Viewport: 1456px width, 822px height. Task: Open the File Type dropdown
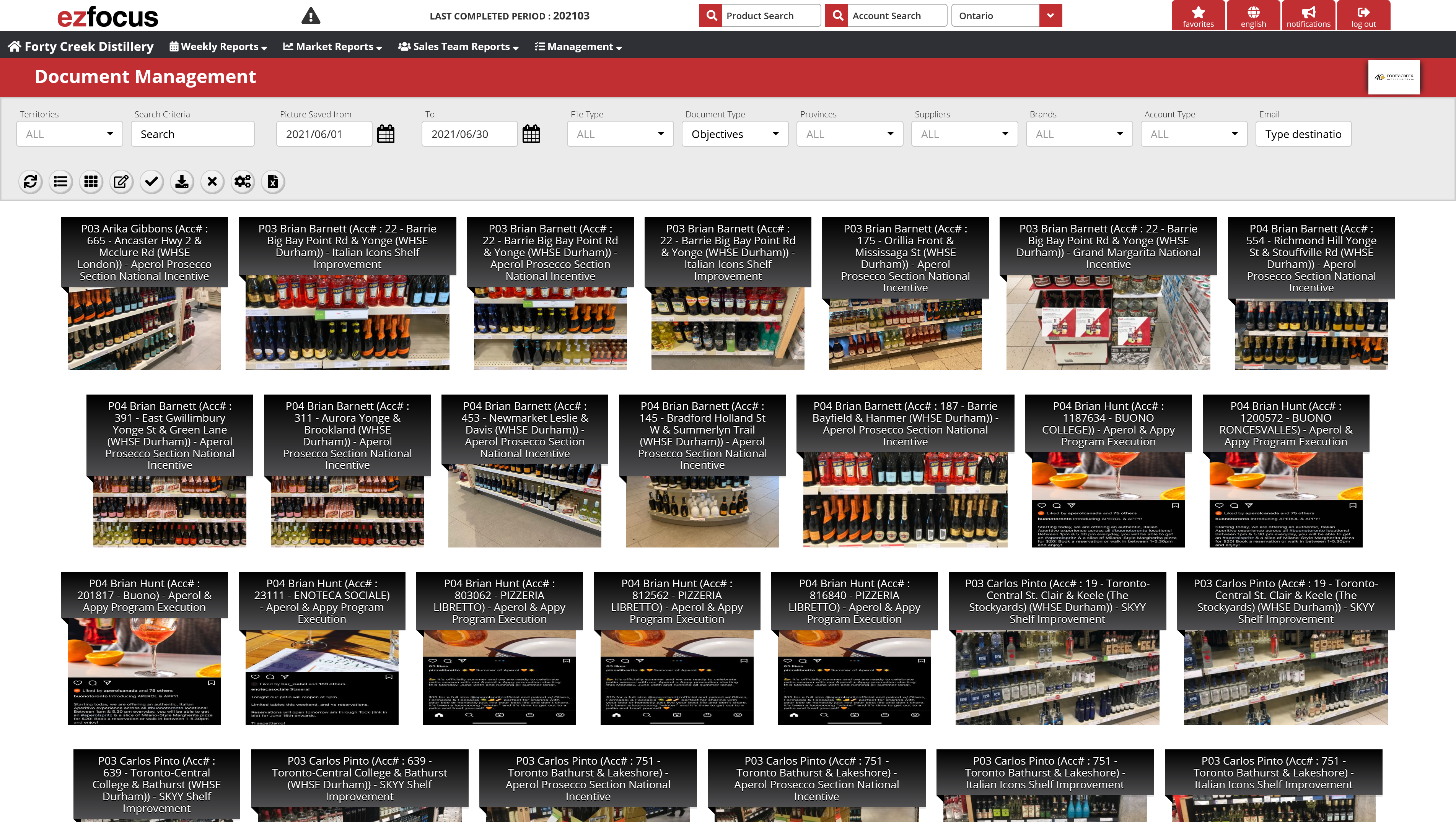pyautogui.click(x=620, y=134)
